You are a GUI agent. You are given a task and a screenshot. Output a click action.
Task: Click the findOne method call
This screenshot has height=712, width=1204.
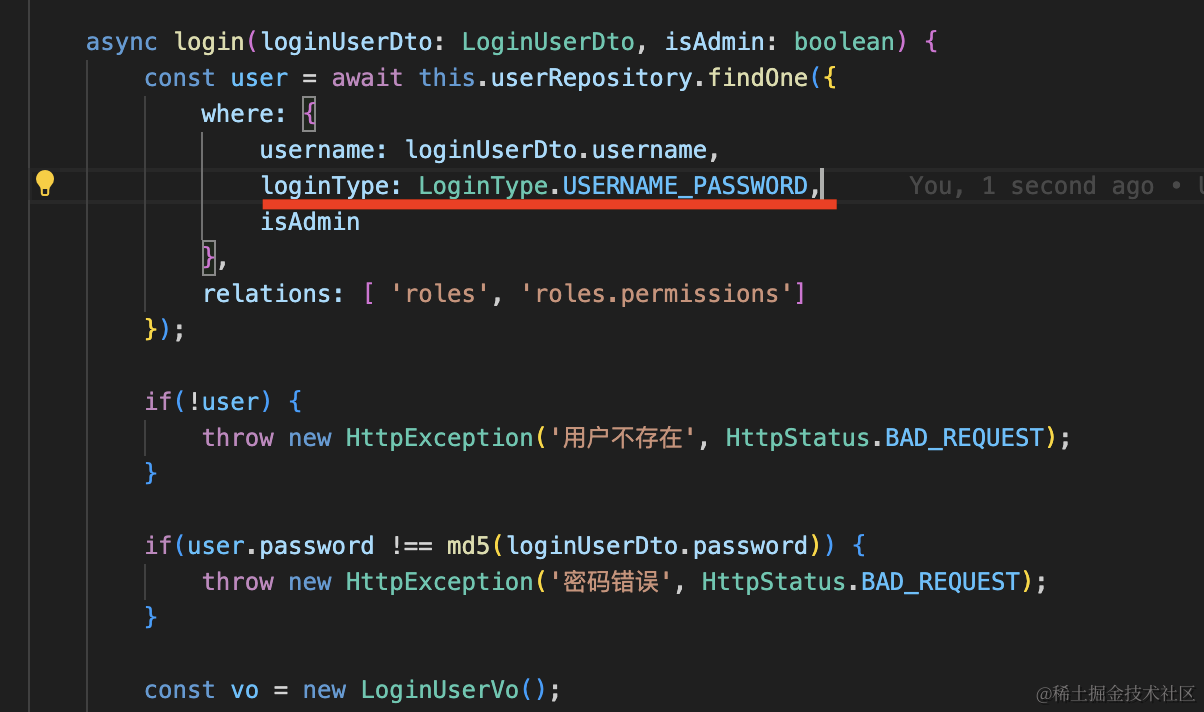pyautogui.click(x=757, y=78)
